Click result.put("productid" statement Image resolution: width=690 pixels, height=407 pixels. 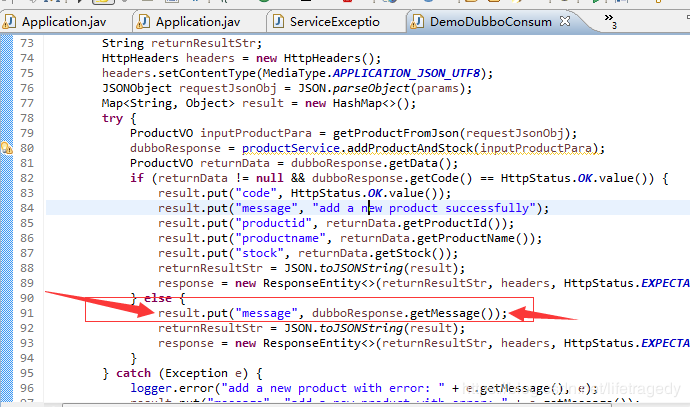pos(336,223)
